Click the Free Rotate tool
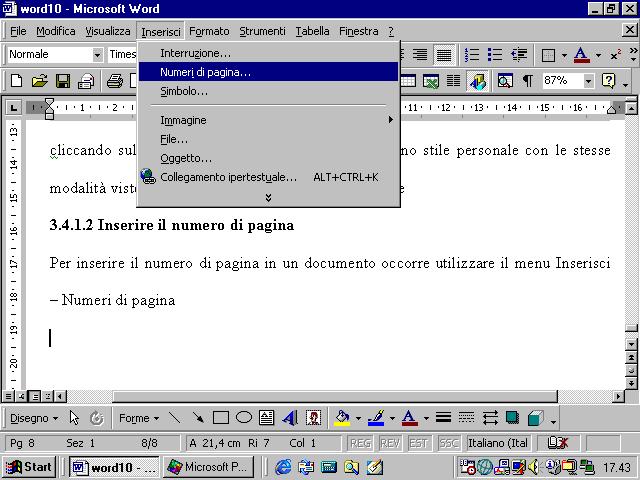 click(97, 418)
